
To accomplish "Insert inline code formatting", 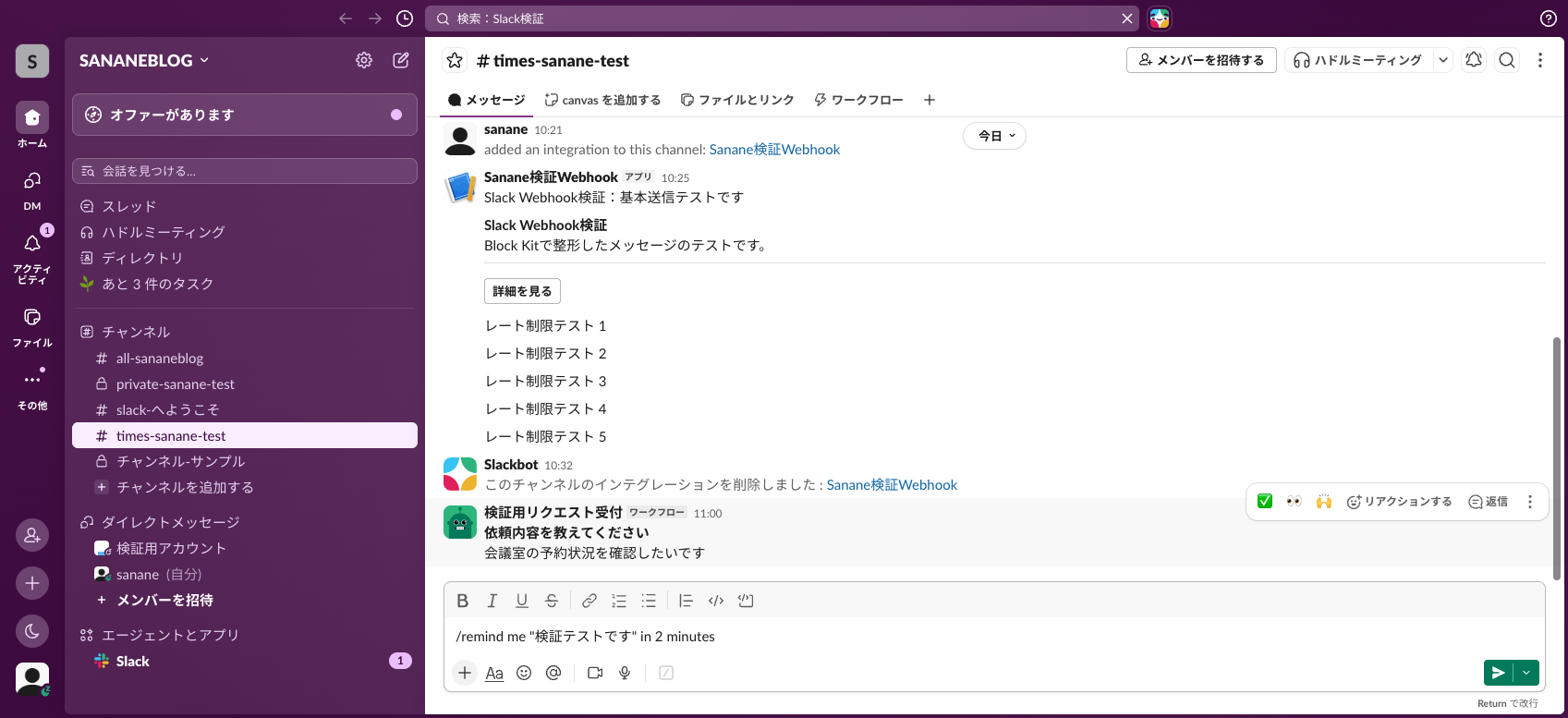I will click(x=716, y=601).
